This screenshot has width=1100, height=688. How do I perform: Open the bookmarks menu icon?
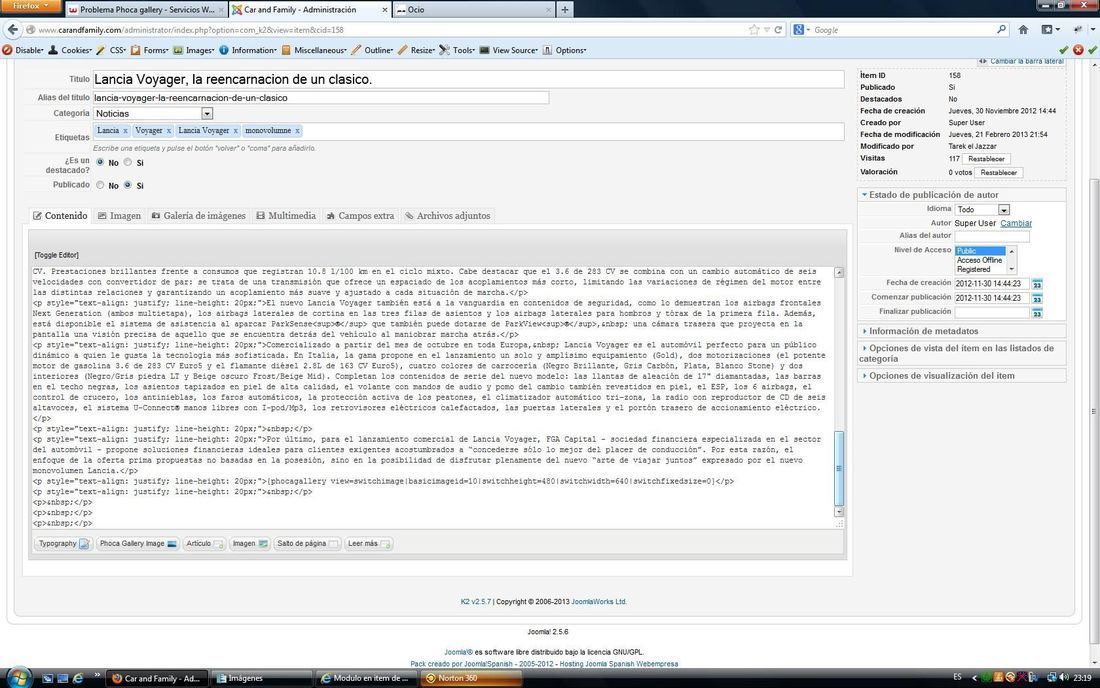(x=1050, y=29)
